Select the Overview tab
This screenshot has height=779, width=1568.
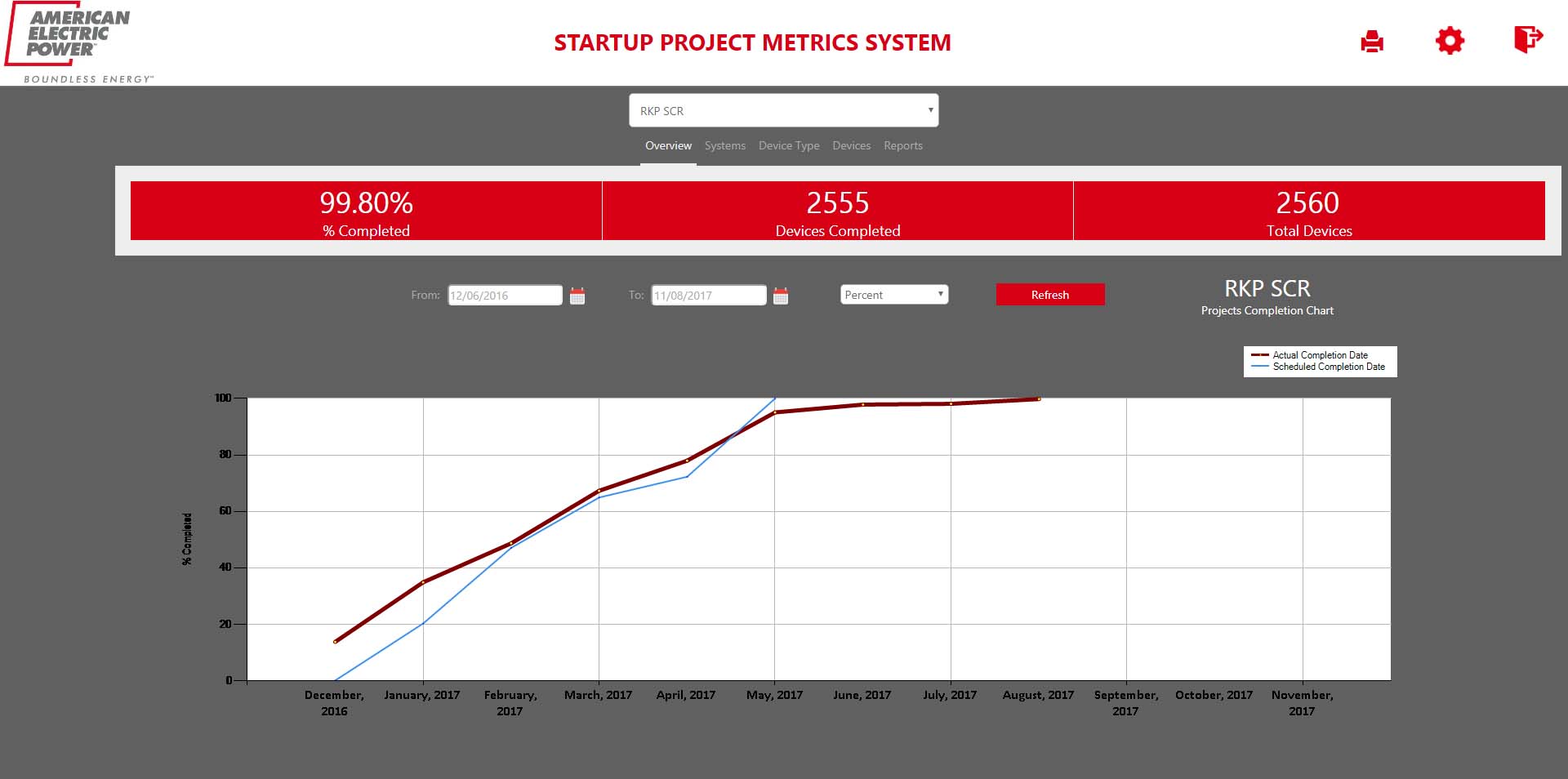[668, 146]
